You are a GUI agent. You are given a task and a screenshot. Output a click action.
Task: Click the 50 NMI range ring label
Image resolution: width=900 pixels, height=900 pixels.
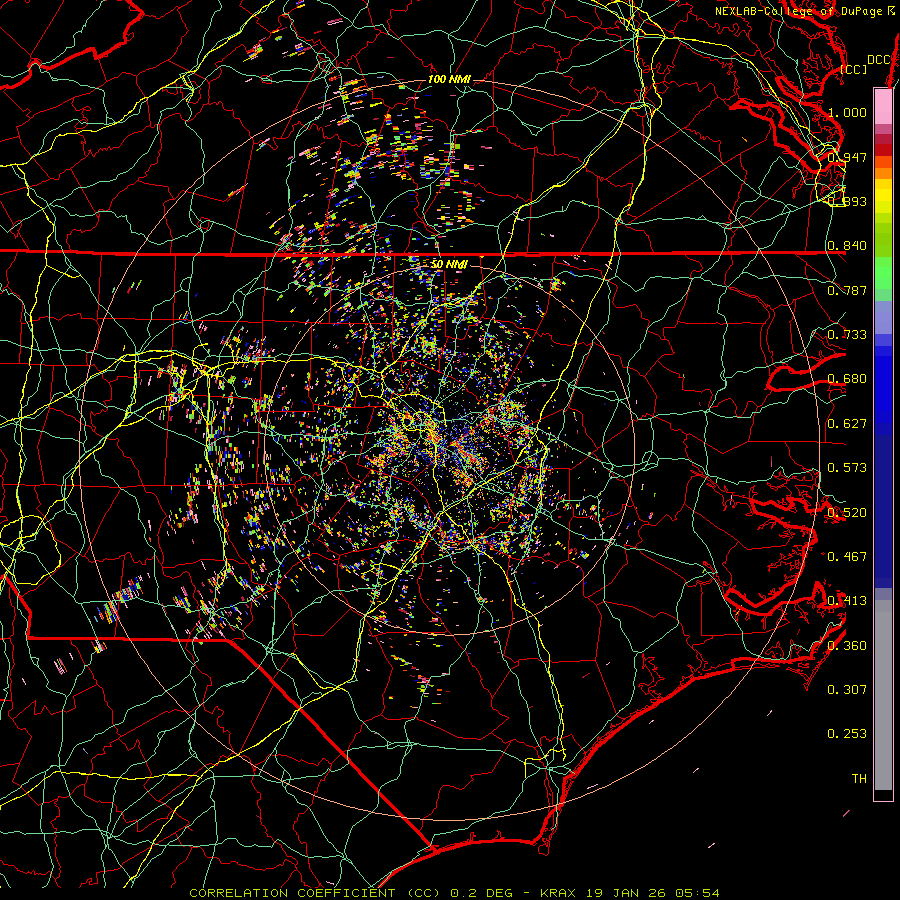[449, 264]
